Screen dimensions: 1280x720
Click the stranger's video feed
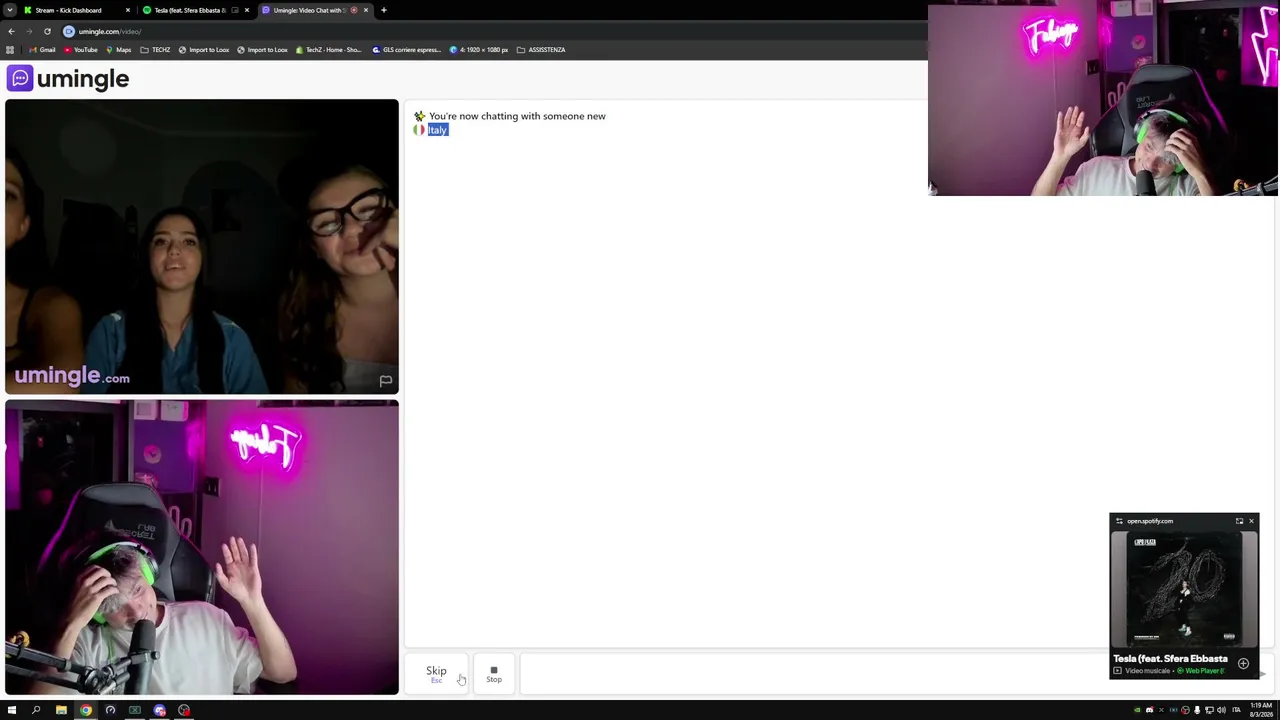(202, 247)
